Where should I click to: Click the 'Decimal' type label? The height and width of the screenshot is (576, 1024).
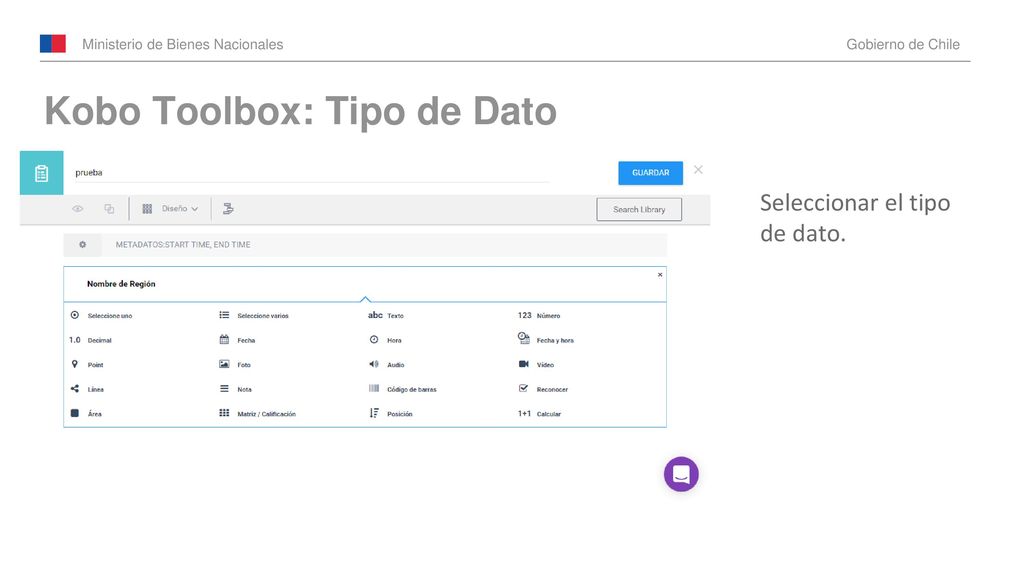(100, 341)
